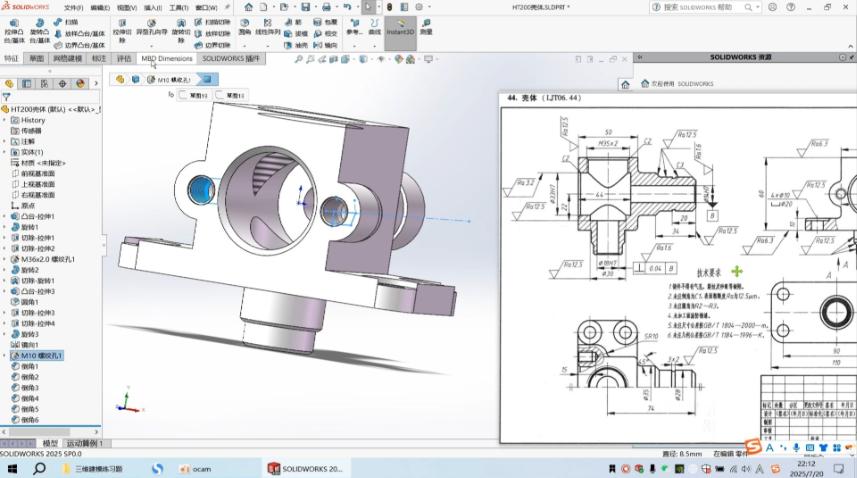Select the 旋转凸台/基体 revolve boss tool
857x478 pixels.
point(39,31)
